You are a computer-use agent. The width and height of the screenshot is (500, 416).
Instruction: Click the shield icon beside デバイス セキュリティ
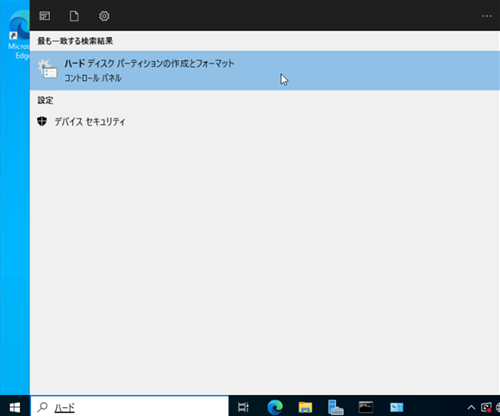point(42,121)
